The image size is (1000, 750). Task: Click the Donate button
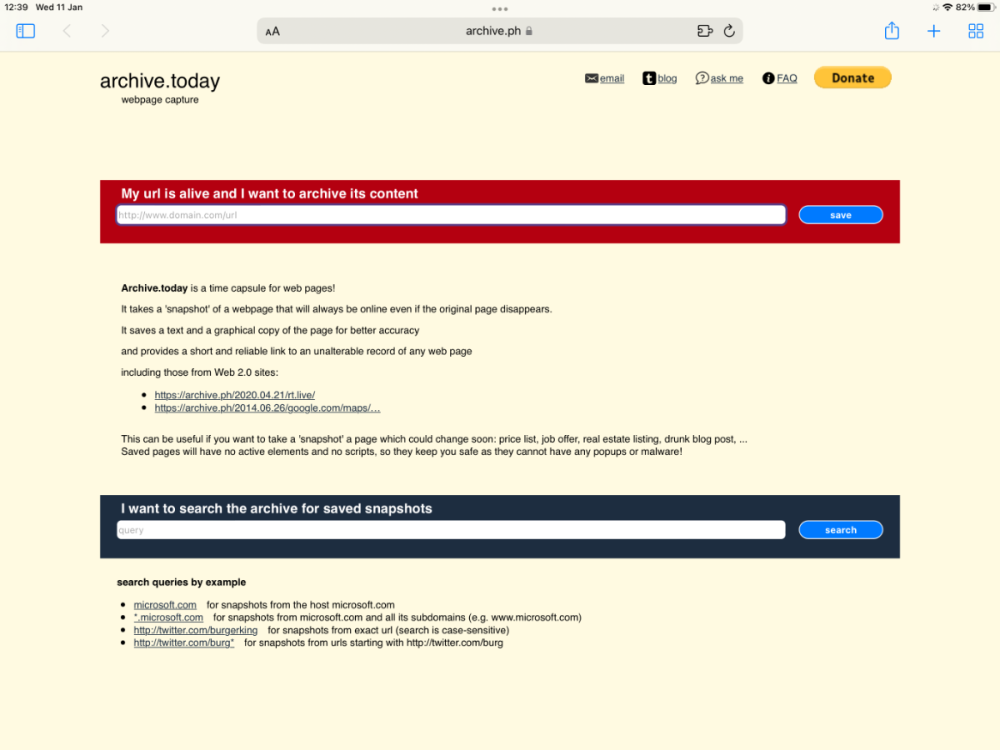tap(852, 77)
